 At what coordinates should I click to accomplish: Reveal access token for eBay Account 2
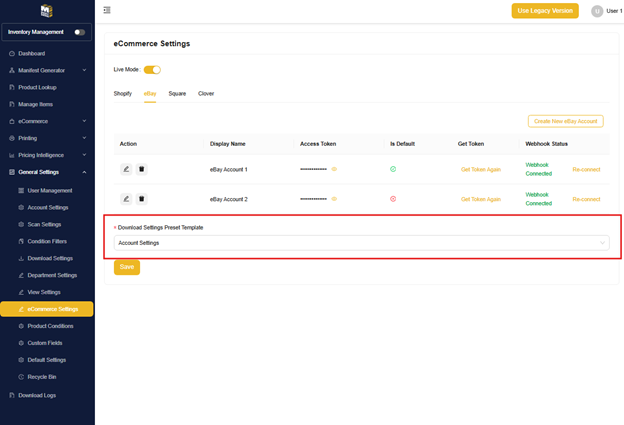point(334,199)
